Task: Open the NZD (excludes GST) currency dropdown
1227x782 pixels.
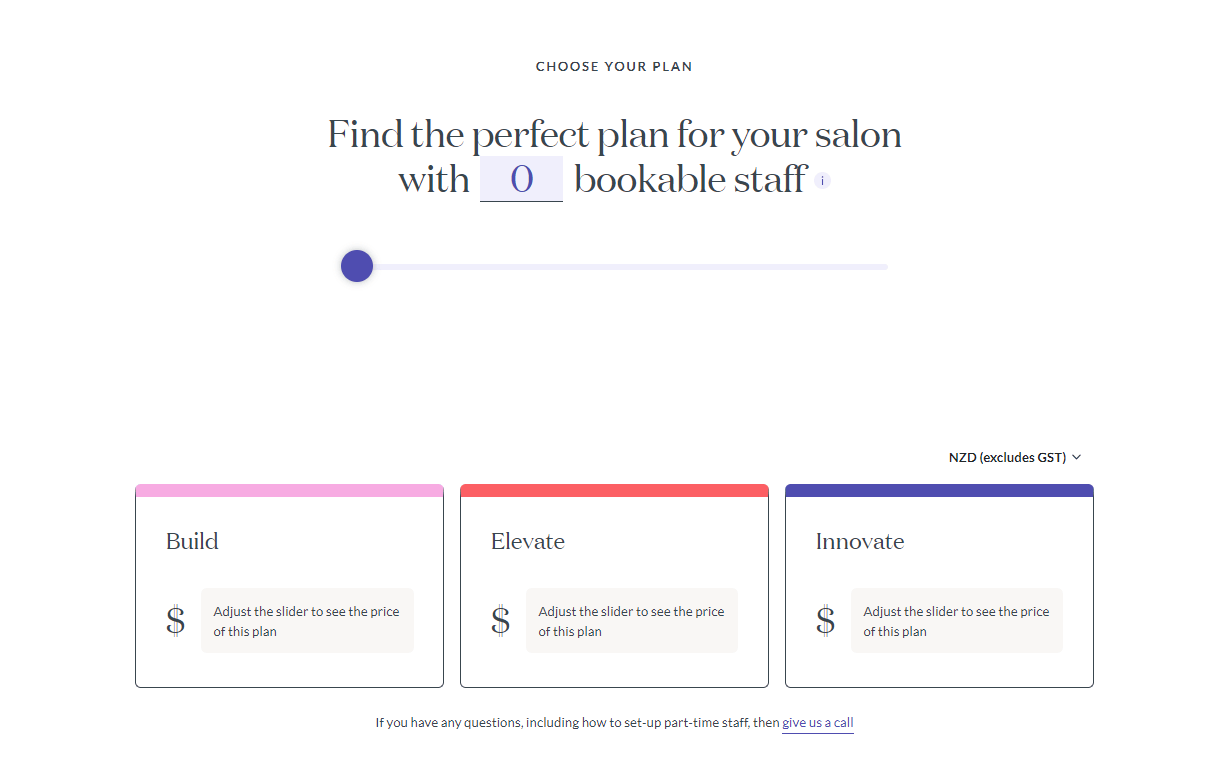Action: tap(1015, 458)
